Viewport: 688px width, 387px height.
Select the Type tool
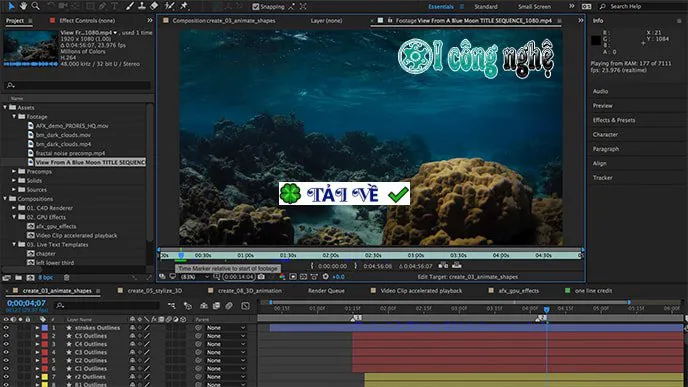(115, 6)
